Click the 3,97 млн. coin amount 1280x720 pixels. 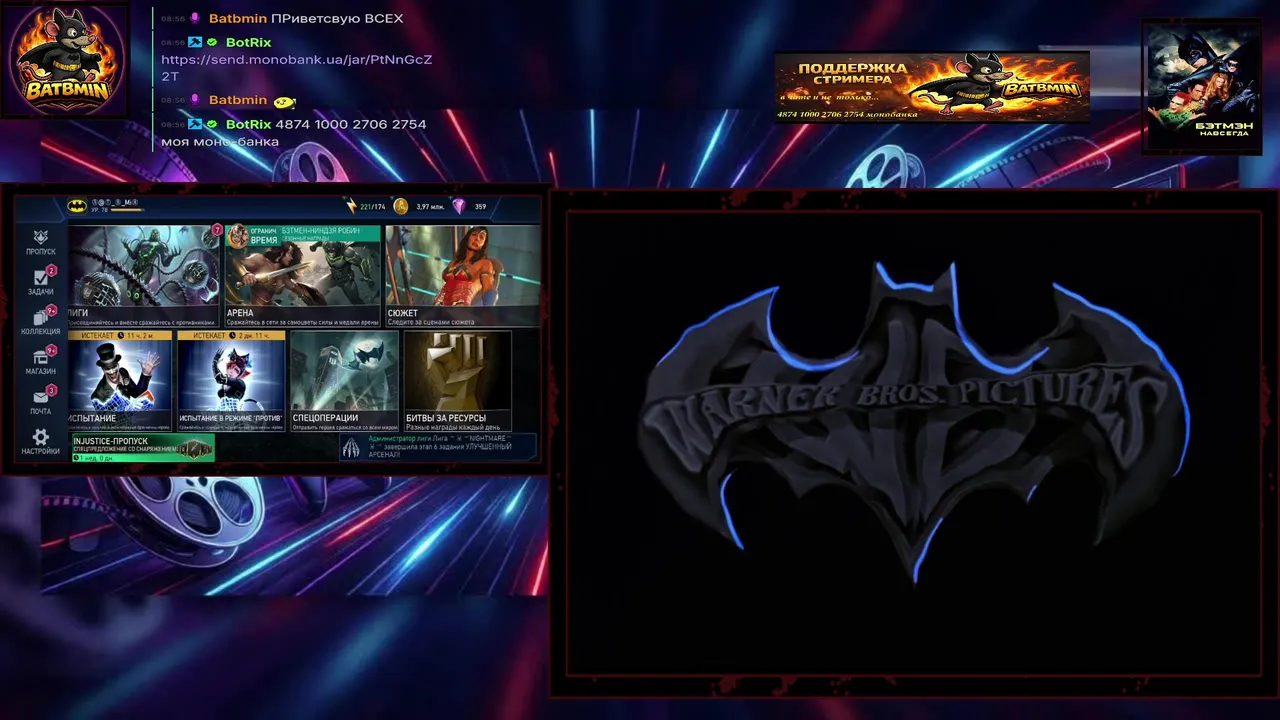click(x=430, y=207)
